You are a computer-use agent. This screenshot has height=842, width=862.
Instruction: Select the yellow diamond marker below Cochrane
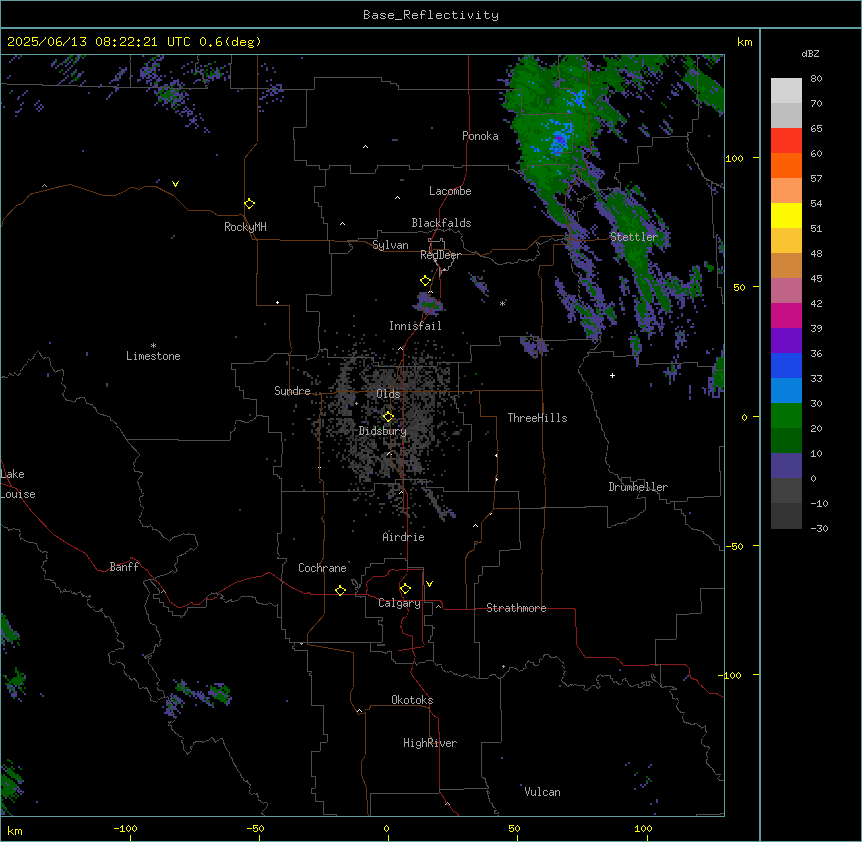pos(340,590)
